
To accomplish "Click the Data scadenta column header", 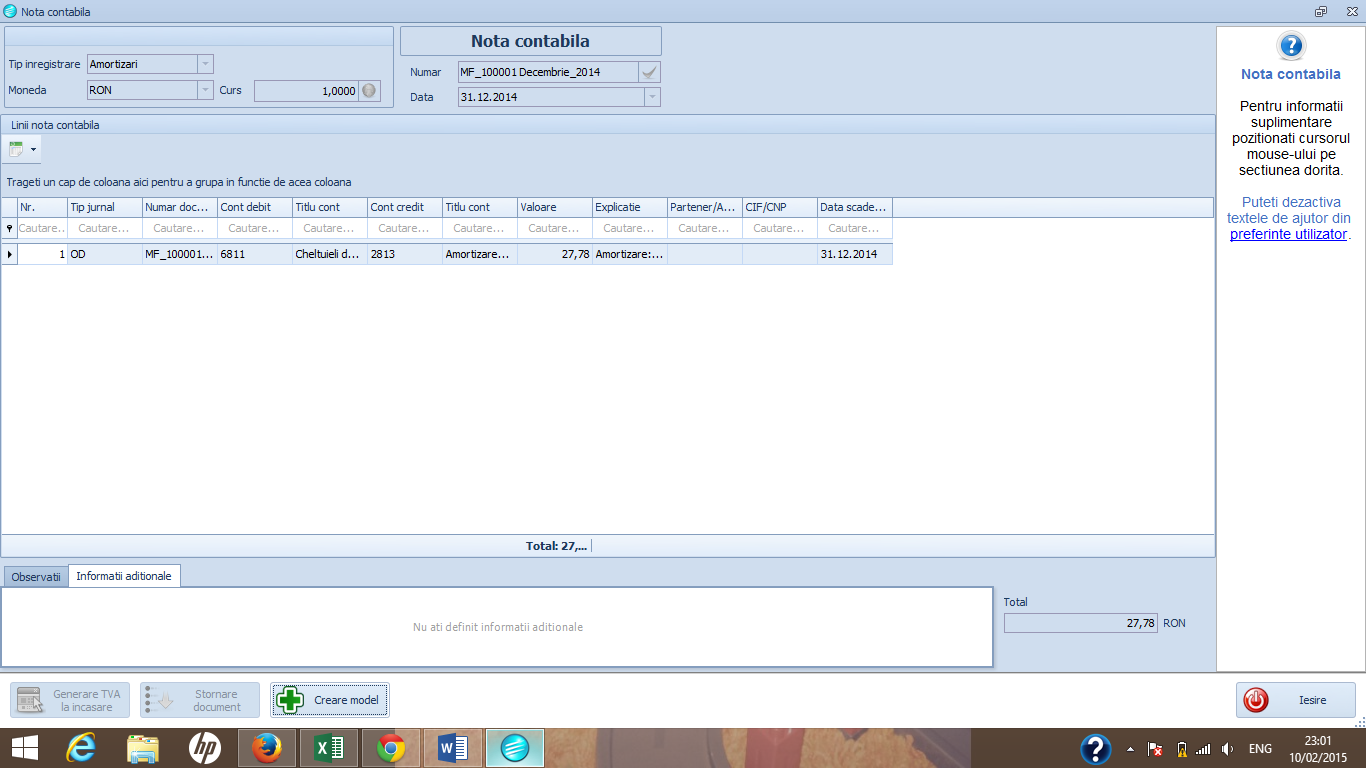I will (x=855, y=207).
